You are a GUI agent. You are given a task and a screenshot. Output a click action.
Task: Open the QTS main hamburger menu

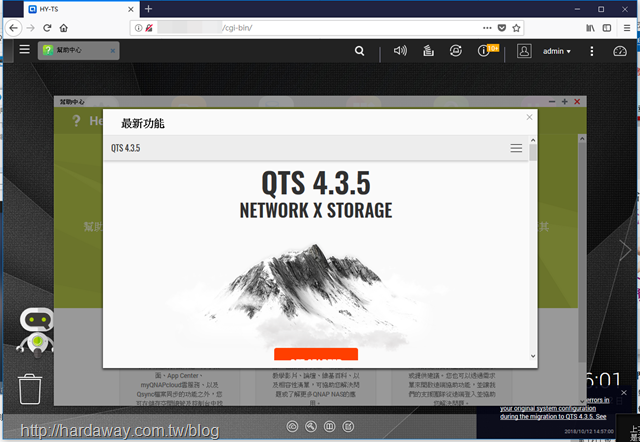[24, 49]
